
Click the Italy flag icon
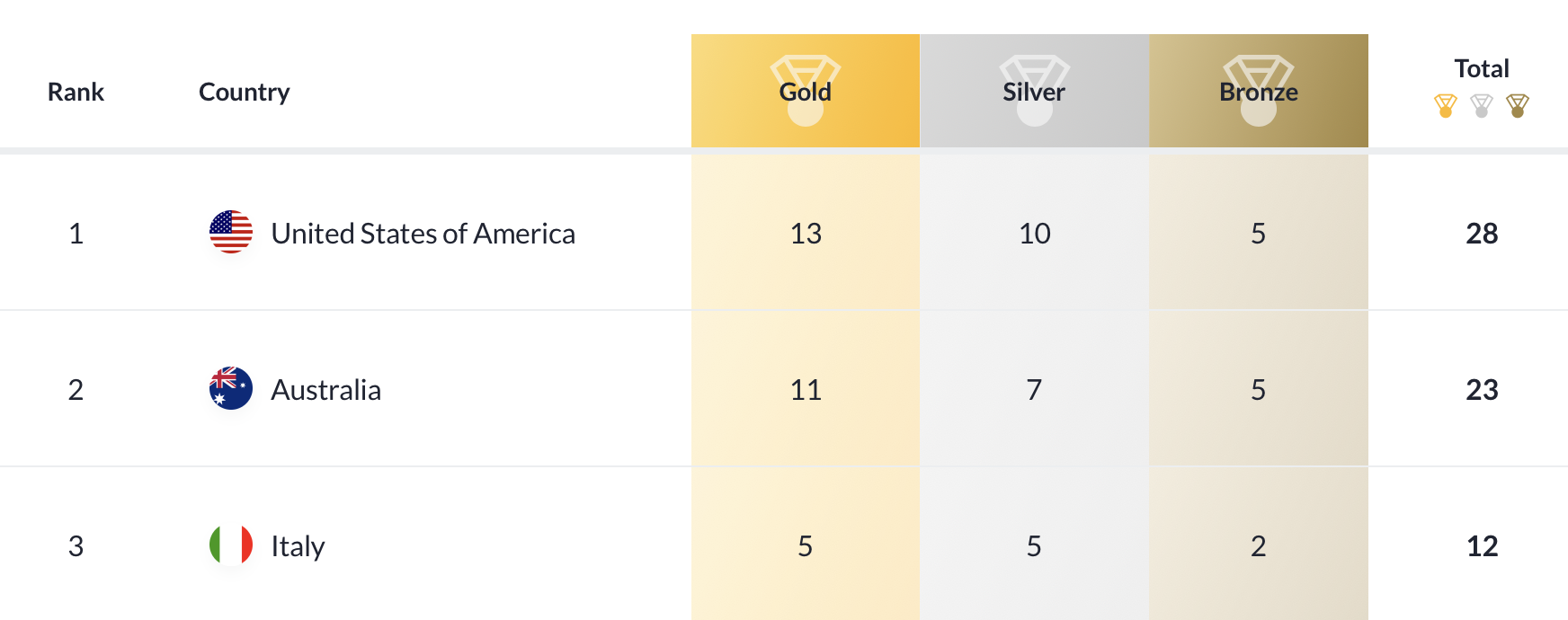[231, 545]
